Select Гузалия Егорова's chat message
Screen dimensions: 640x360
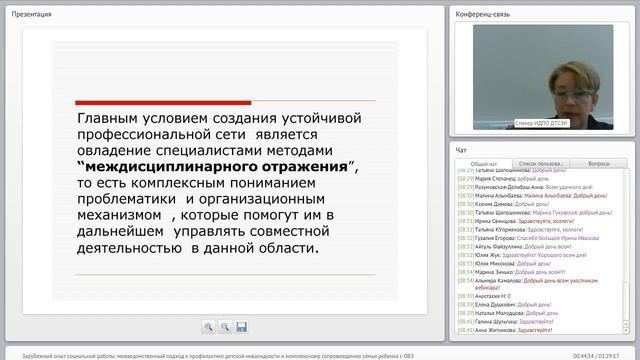528,238
